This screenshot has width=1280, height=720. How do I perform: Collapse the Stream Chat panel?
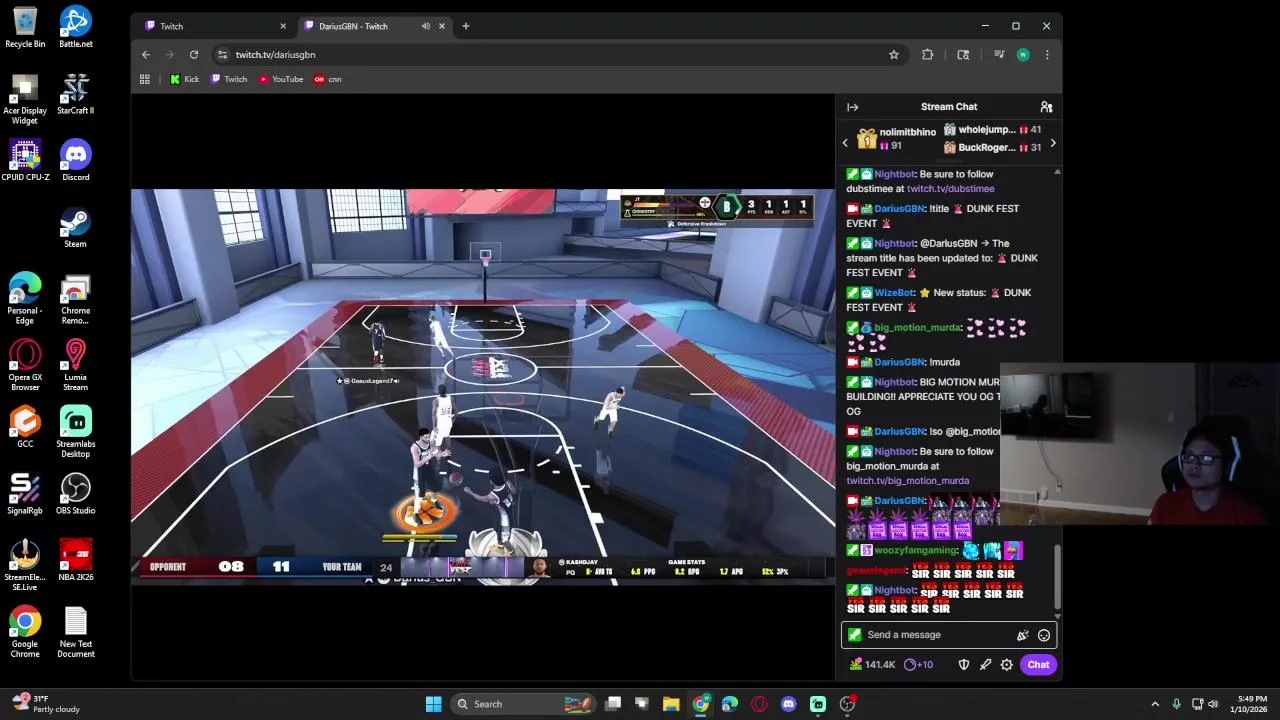click(852, 107)
